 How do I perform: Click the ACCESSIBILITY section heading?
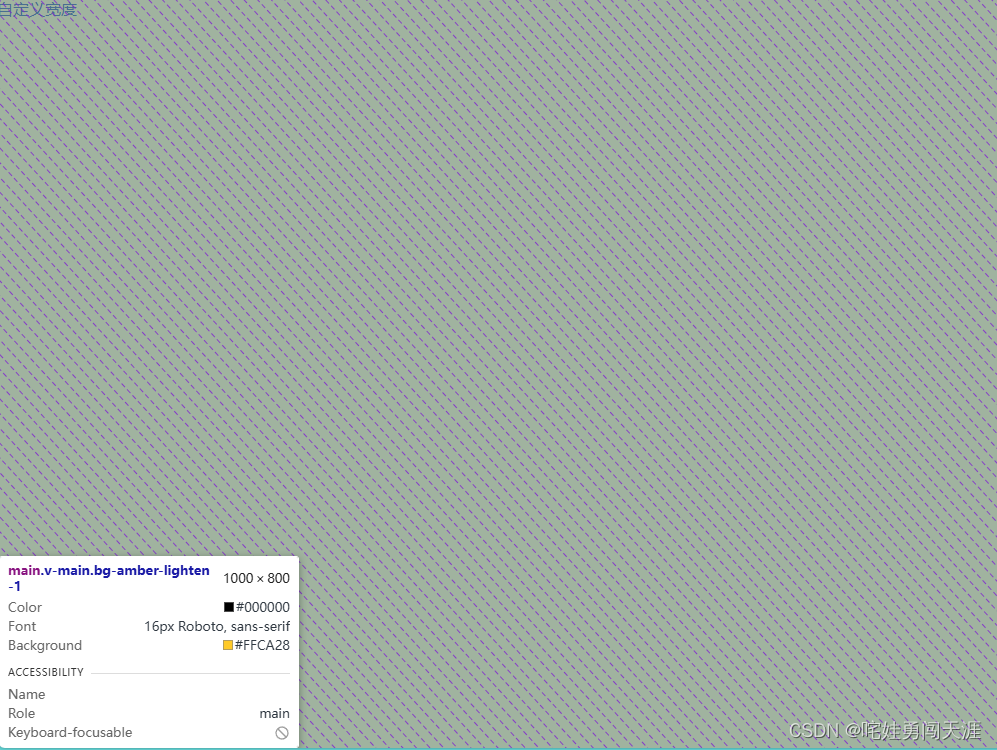pyautogui.click(x=46, y=672)
